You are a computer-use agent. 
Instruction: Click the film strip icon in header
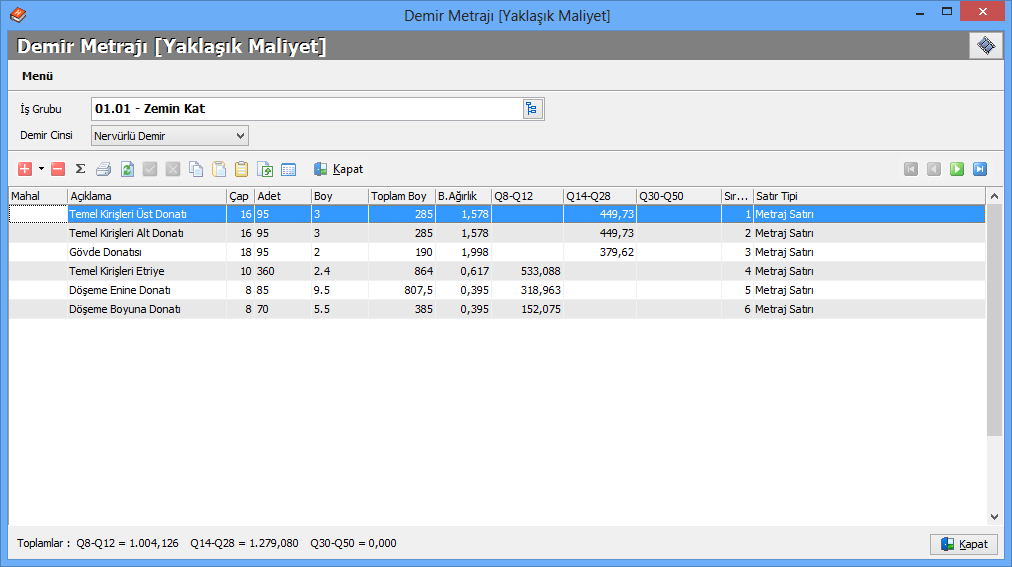click(985, 46)
